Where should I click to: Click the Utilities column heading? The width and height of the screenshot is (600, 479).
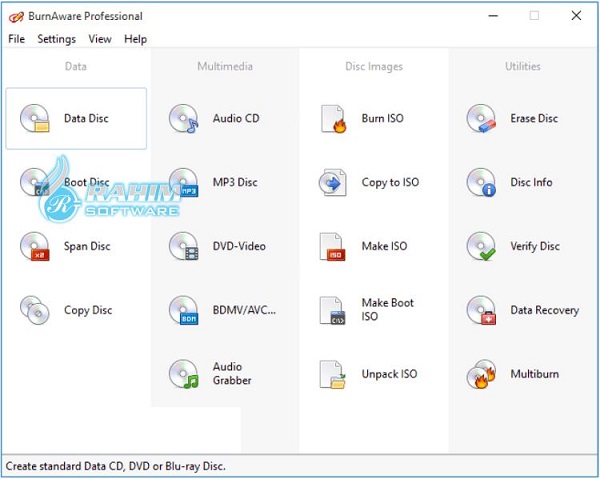pos(523,67)
